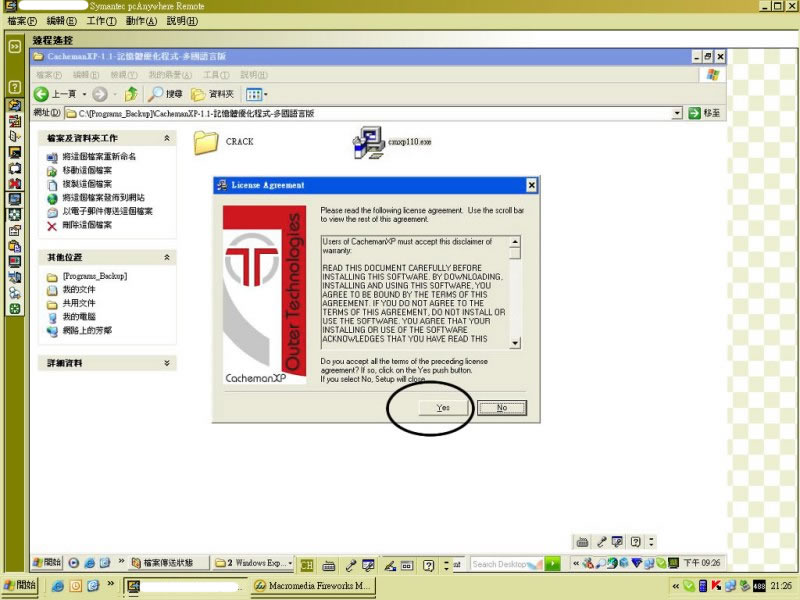Click 將這個檔案發佈到網站 publish link
Screen dimensions: 800x600
103,198
